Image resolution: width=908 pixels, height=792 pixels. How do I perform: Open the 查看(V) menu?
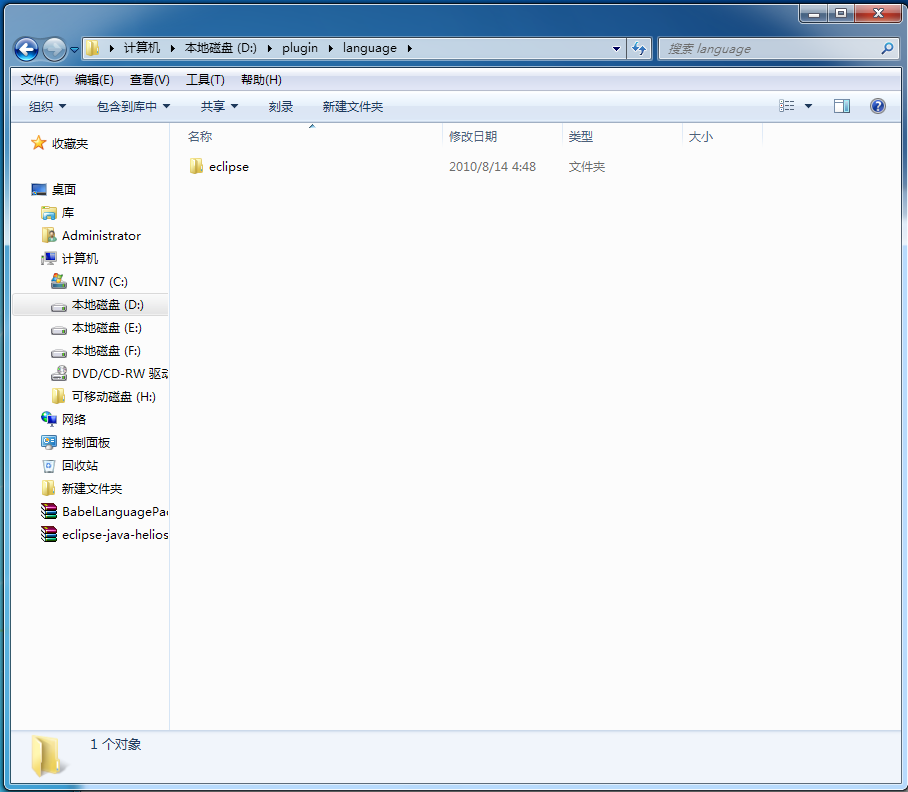tap(149, 80)
